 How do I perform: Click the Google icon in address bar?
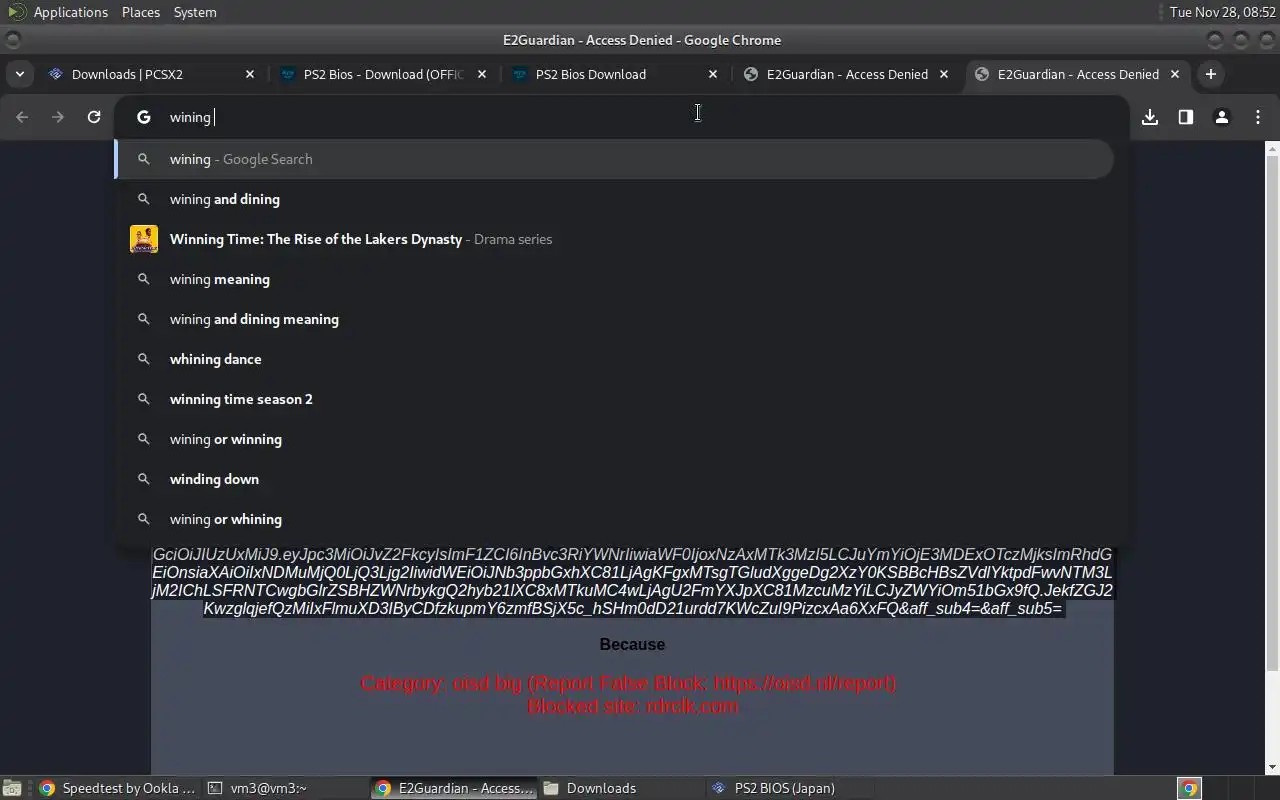(144, 117)
